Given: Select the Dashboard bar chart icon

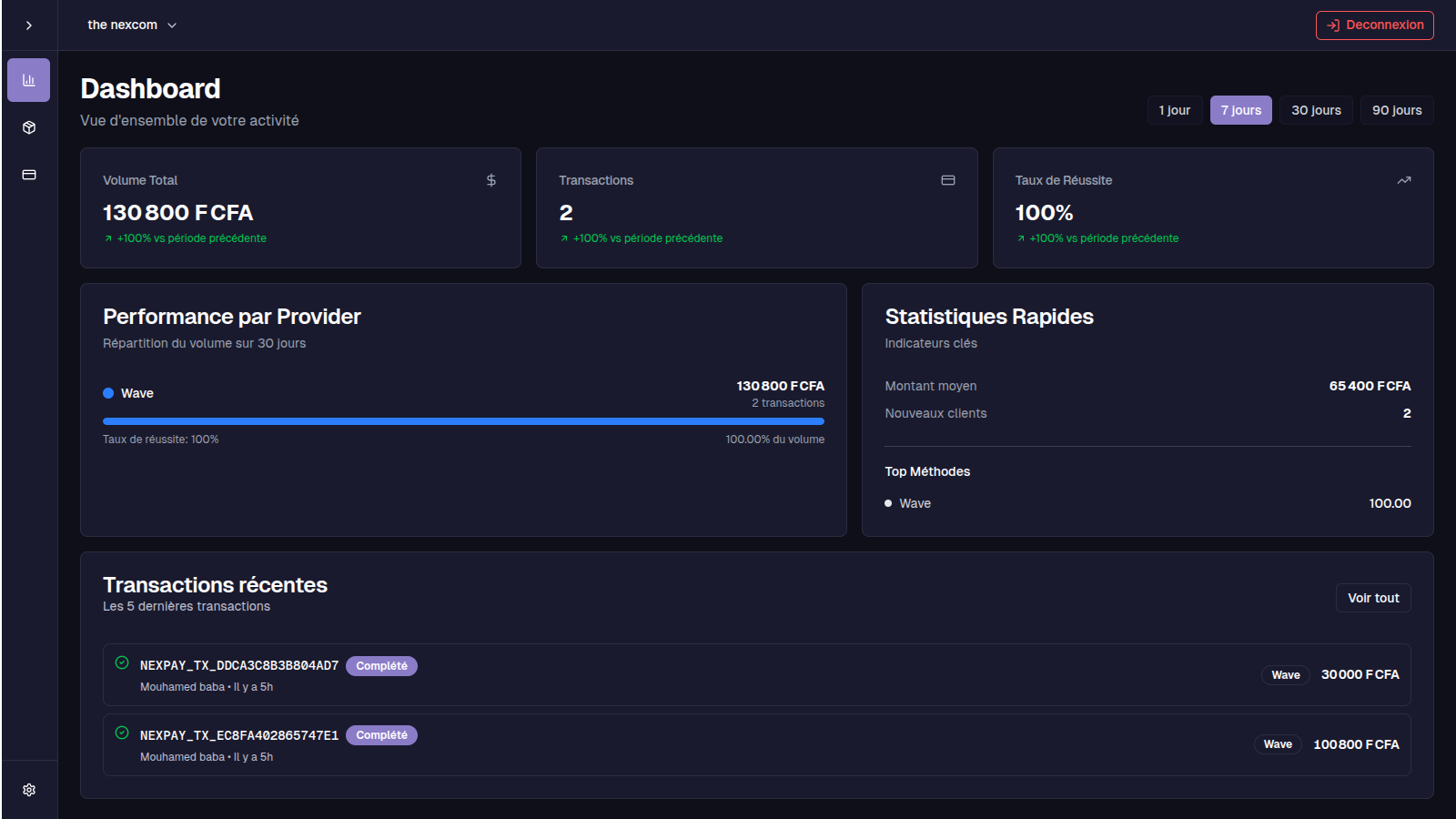Looking at the screenshot, I should click(x=28, y=79).
